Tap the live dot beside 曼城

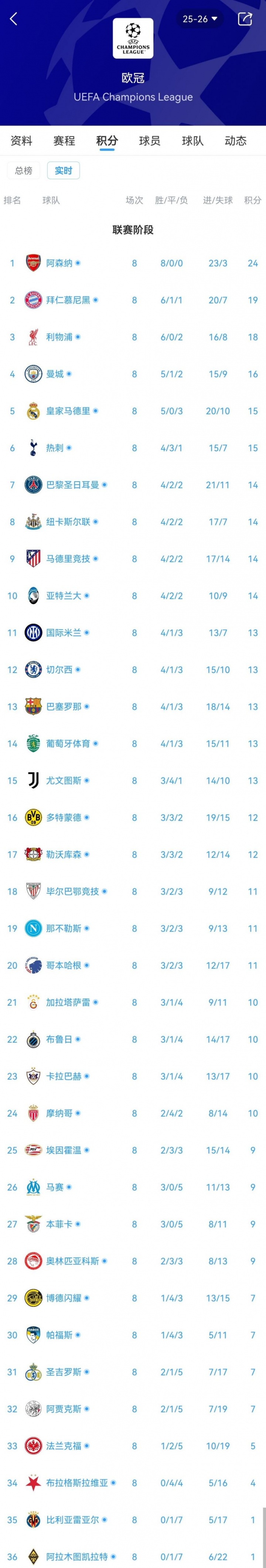(69, 374)
